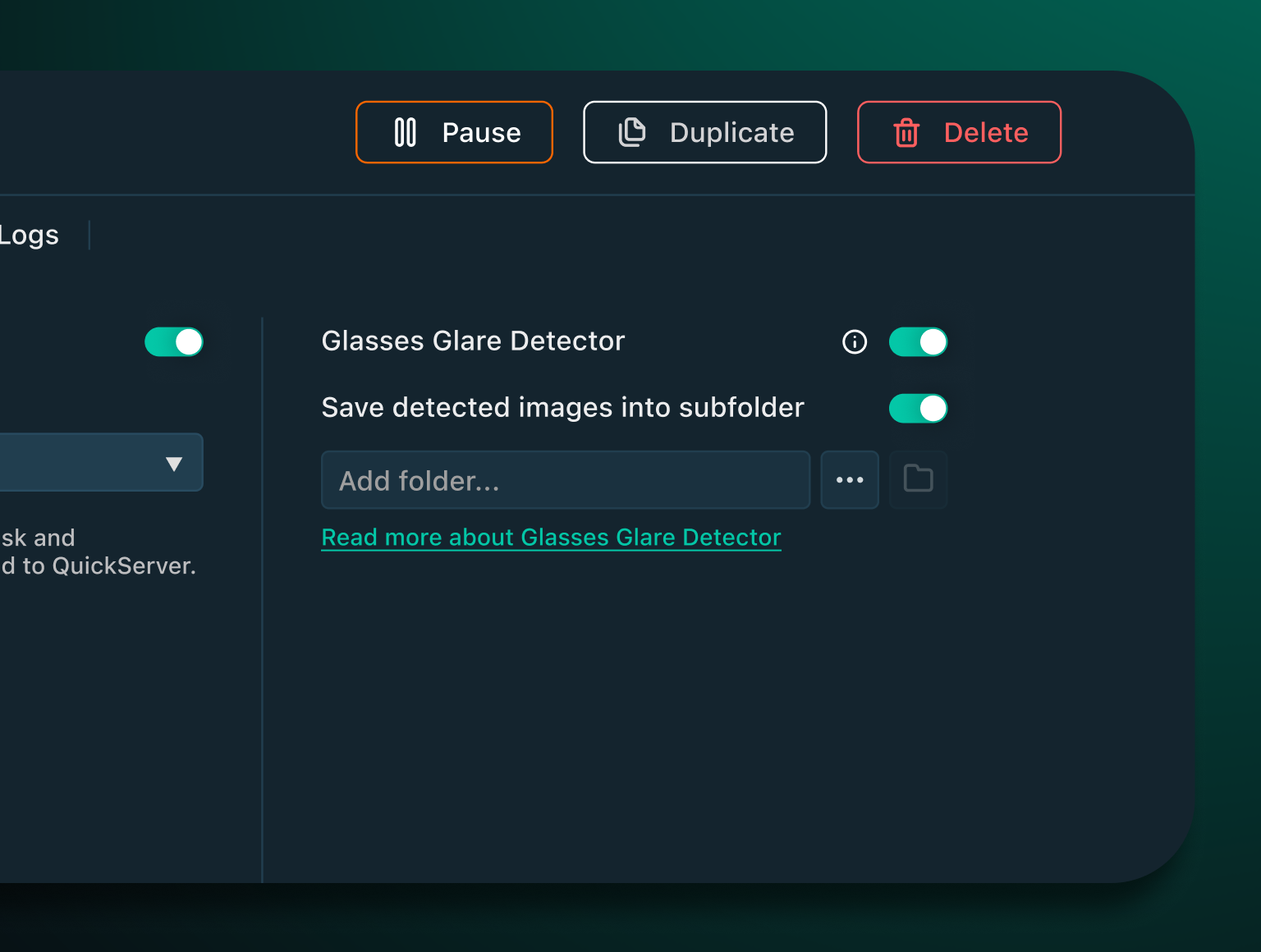Click the info icon beside Glasses Glare Detector

(x=855, y=341)
